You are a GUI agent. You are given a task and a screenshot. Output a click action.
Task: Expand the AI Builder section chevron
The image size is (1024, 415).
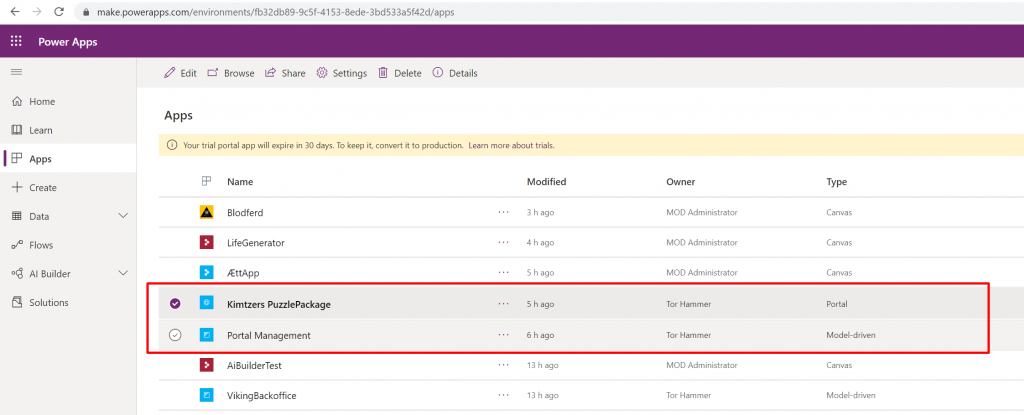coord(123,274)
